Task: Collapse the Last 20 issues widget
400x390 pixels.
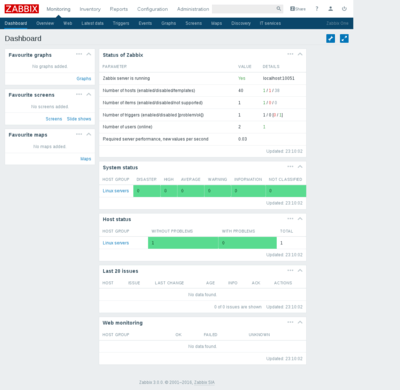Action: [300, 270]
